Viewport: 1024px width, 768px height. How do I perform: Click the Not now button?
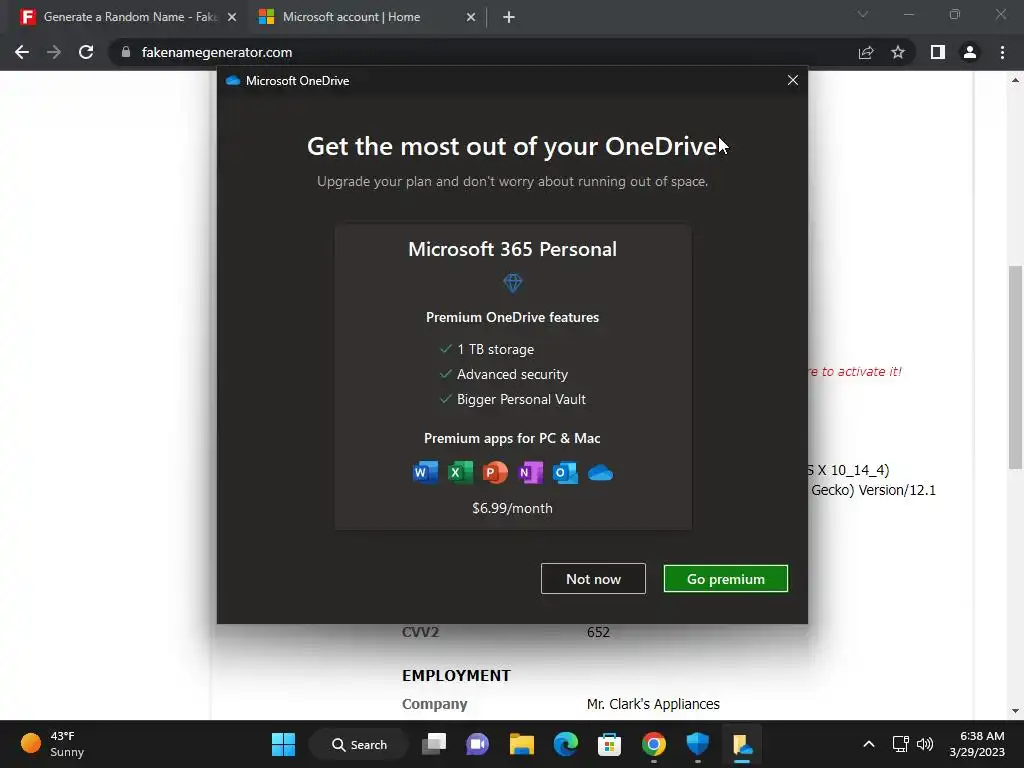coord(593,579)
